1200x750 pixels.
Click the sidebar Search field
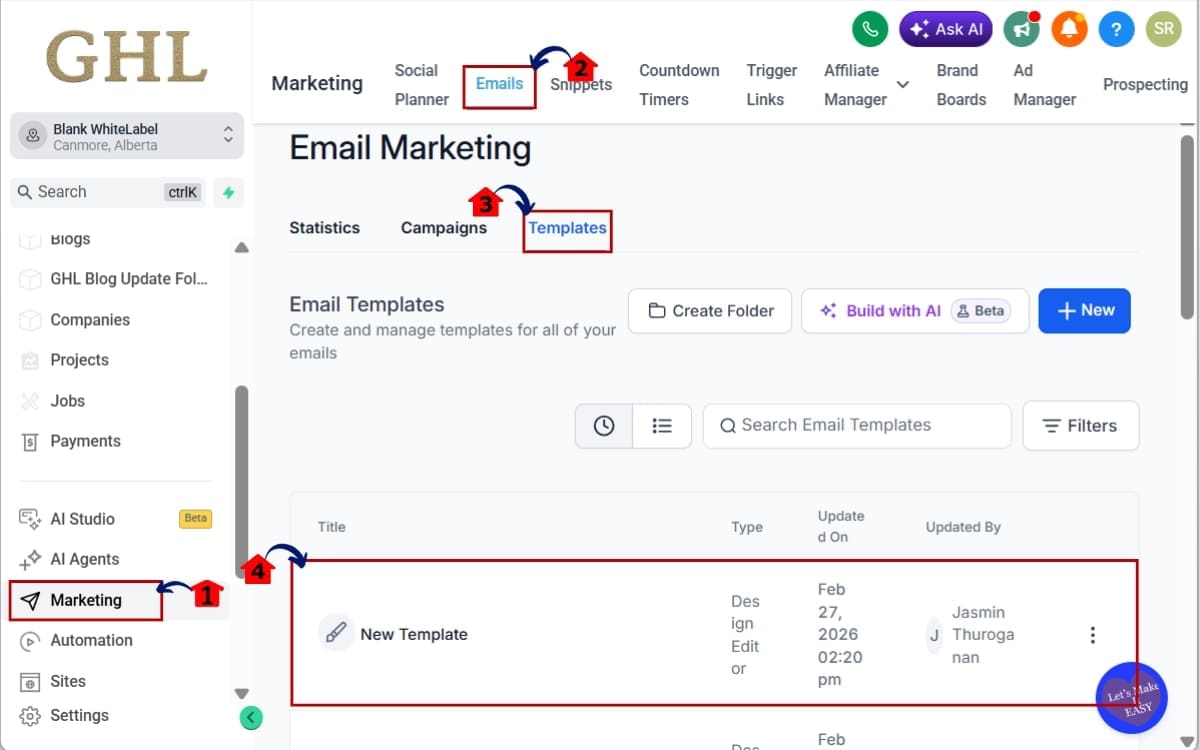tap(108, 192)
